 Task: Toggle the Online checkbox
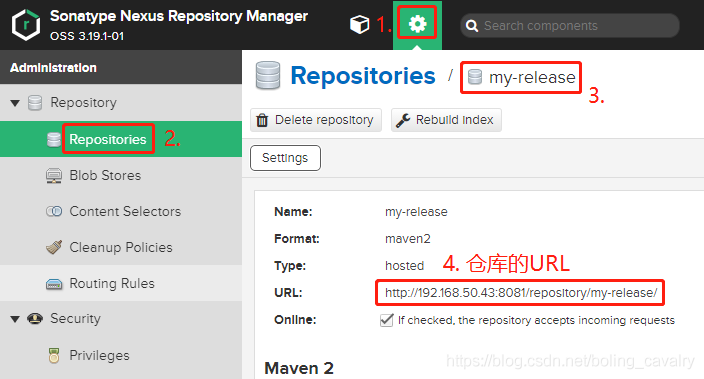[x=387, y=320]
